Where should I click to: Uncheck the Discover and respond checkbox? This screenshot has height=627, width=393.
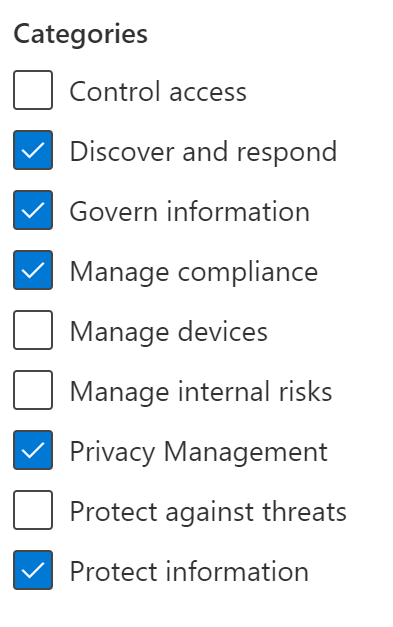33,150
